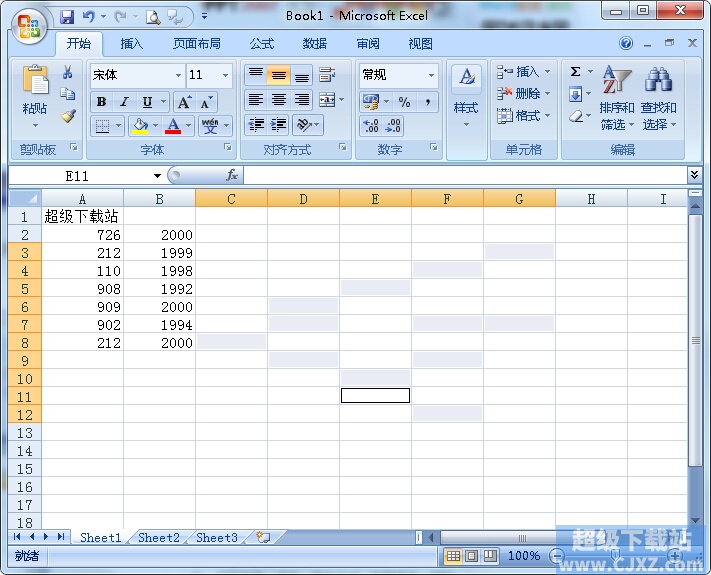Screen dimensions: 711x575
Task: Switch to Normal view in status bar
Action: click(453, 556)
